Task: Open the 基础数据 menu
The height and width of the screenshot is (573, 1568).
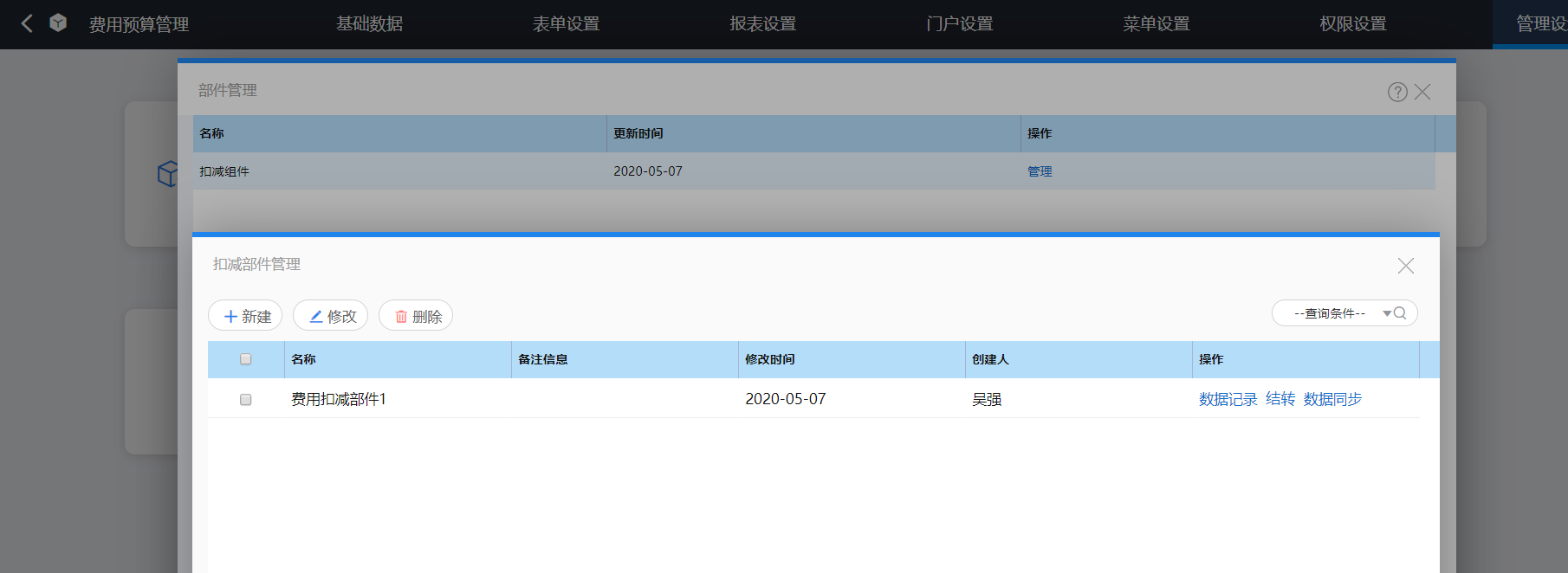Action: click(x=370, y=24)
